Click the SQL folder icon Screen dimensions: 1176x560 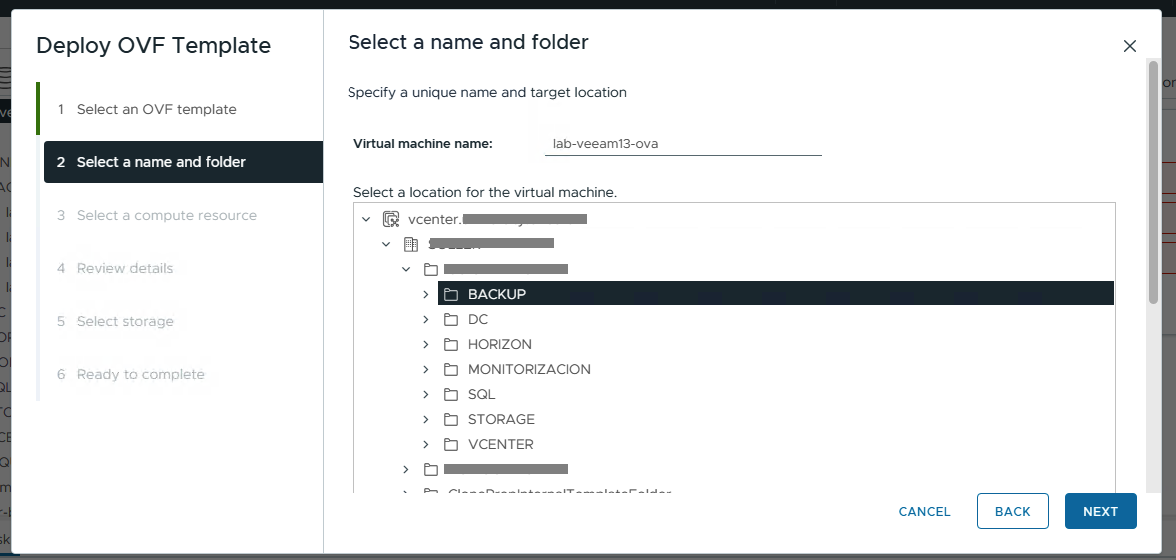point(451,394)
